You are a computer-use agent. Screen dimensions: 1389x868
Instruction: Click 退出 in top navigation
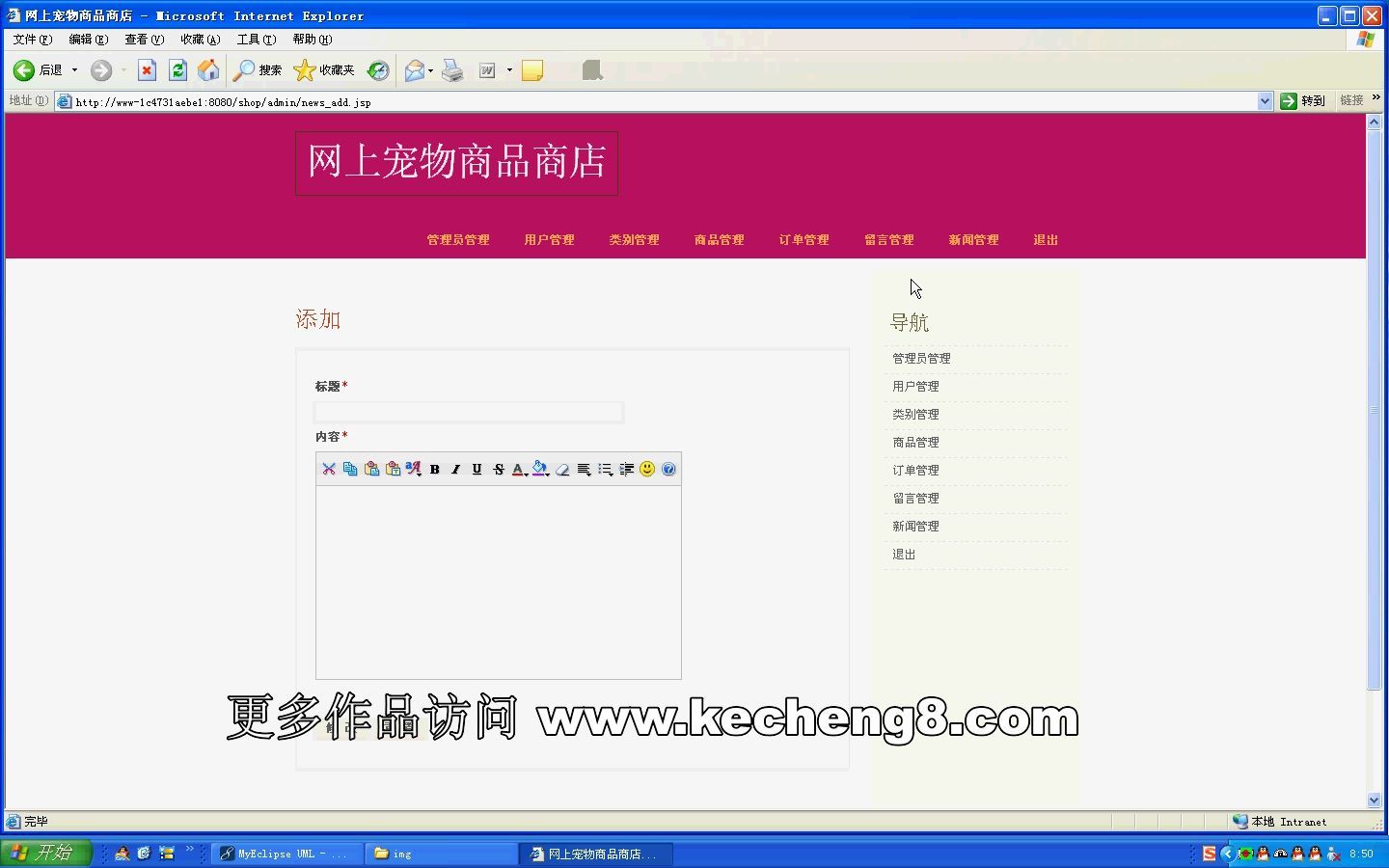point(1046,240)
